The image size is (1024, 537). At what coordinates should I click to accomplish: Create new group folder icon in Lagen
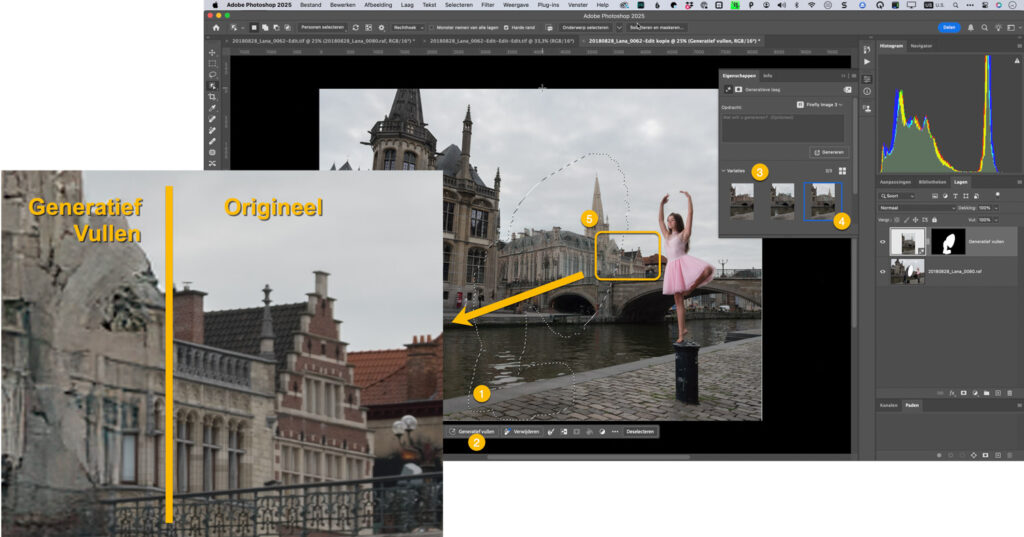click(x=986, y=393)
